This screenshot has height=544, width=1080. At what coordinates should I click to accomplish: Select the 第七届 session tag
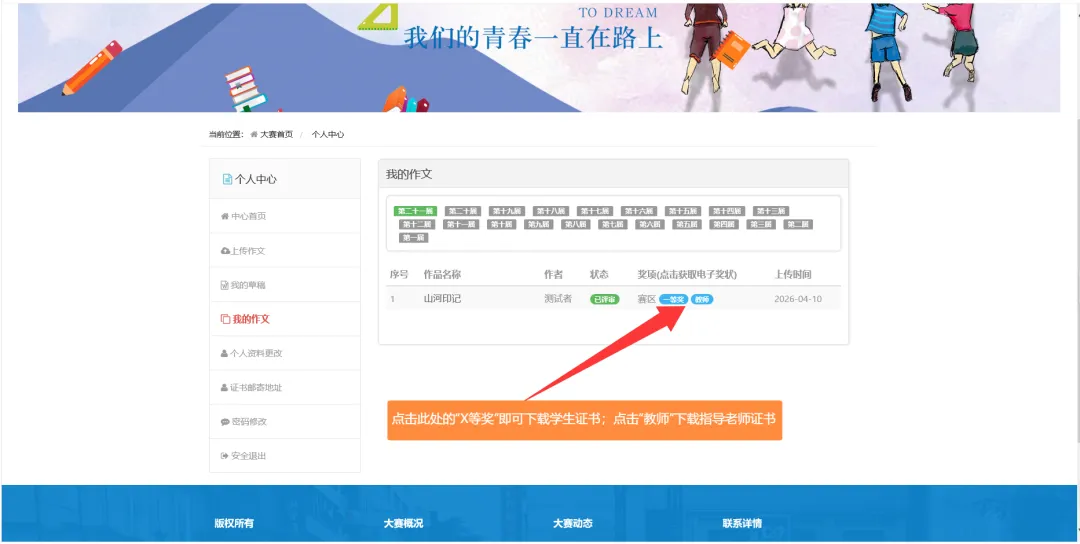(x=613, y=224)
